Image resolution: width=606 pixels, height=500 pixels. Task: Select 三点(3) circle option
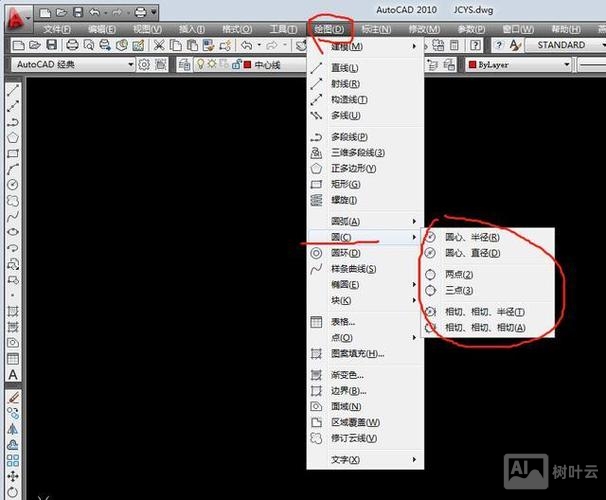459,290
